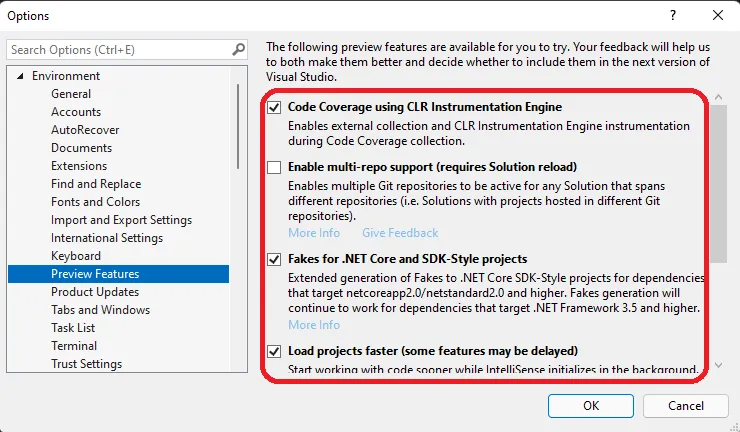Select Tabs and Windows settings
This screenshot has height=432, width=740.
tap(100, 310)
